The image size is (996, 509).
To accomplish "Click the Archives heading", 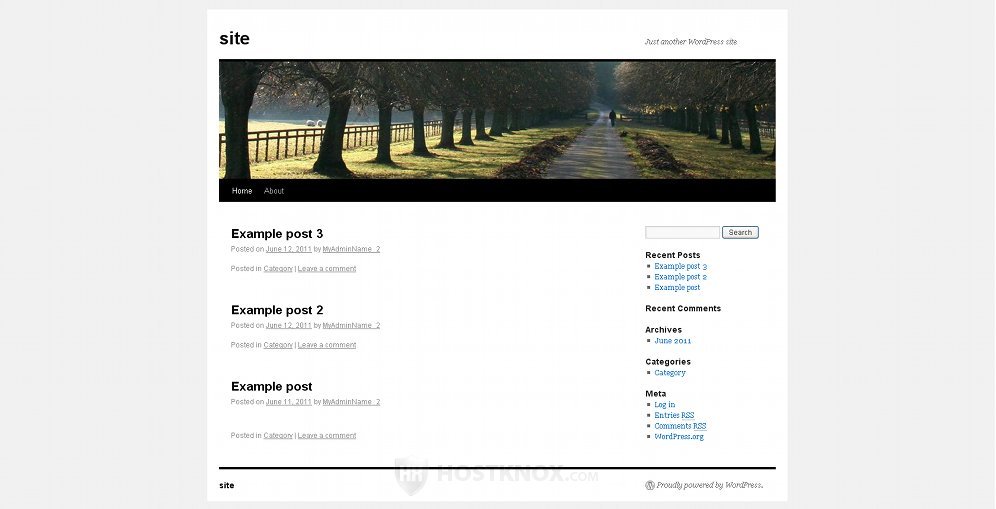I will tap(664, 330).
